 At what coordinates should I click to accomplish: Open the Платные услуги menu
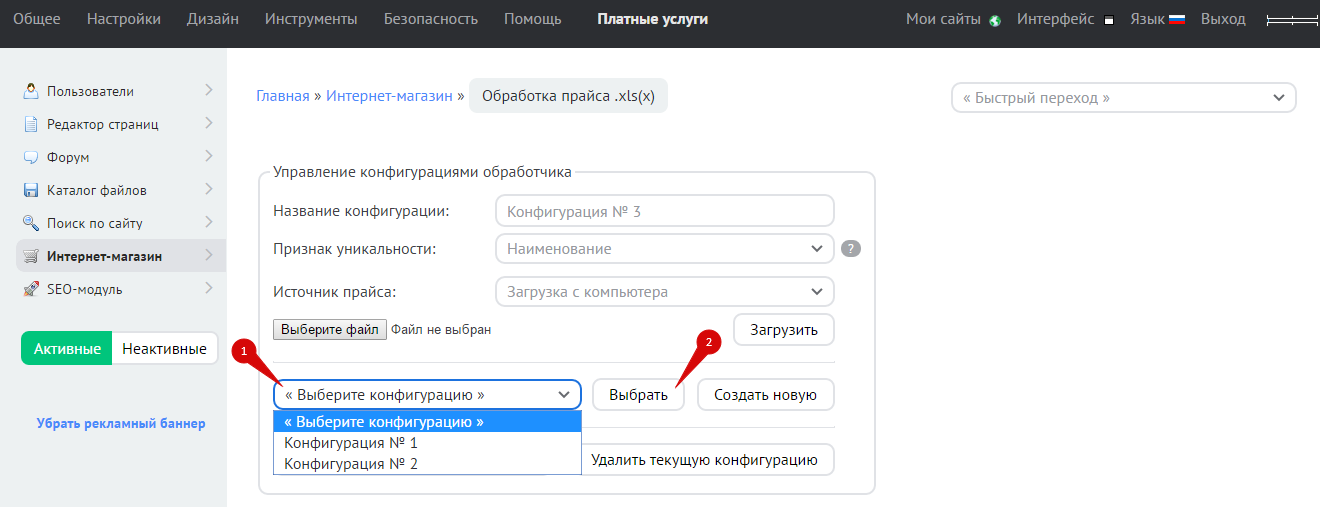pos(652,19)
